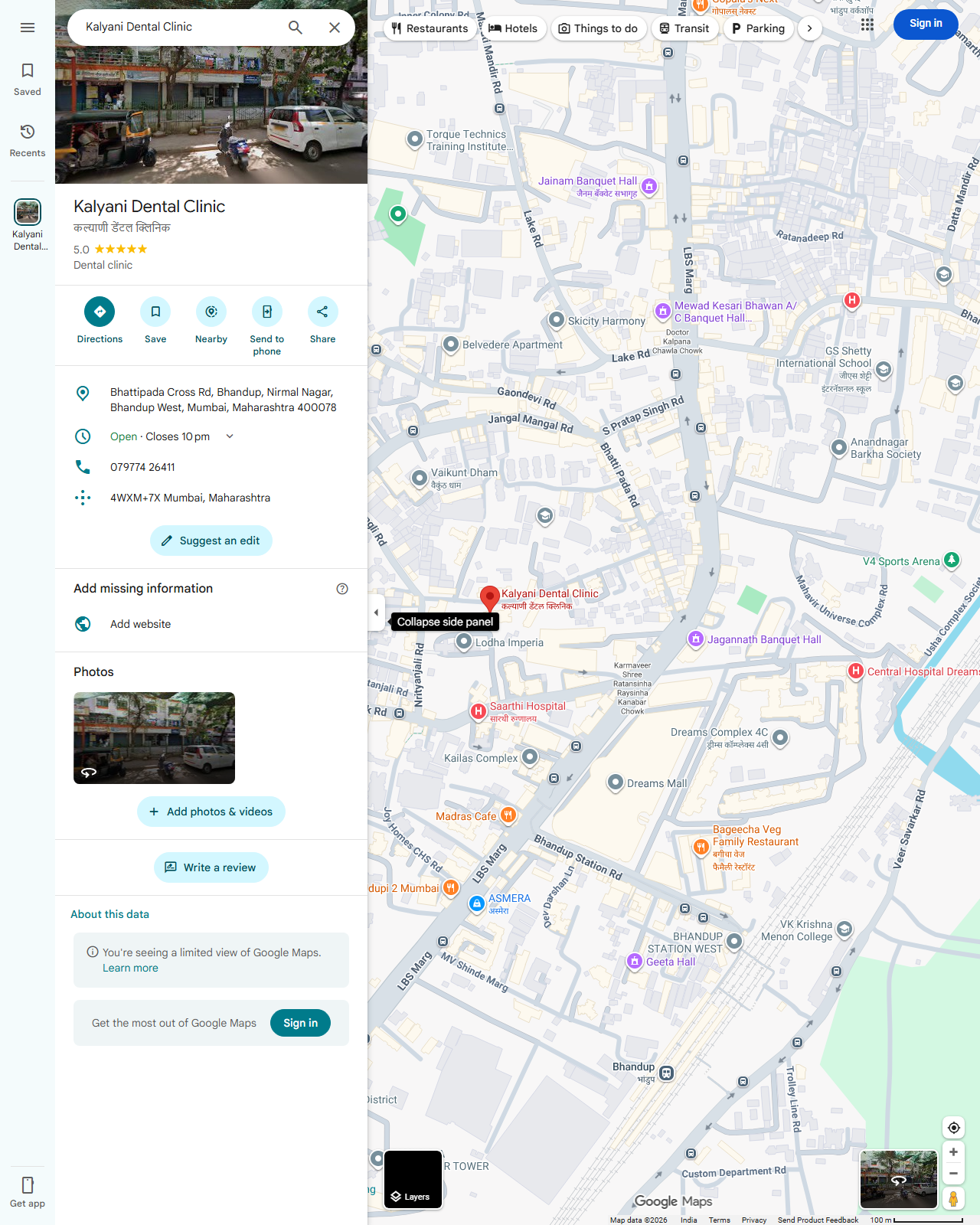Image resolution: width=980 pixels, height=1225 pixels.
Task: Click Suggest an edit button
Action: point(211,541)
